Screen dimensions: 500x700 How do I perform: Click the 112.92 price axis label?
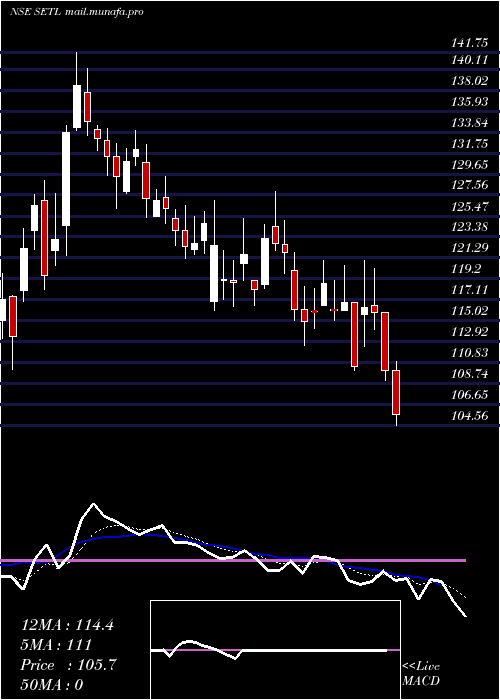coord(470,332)
